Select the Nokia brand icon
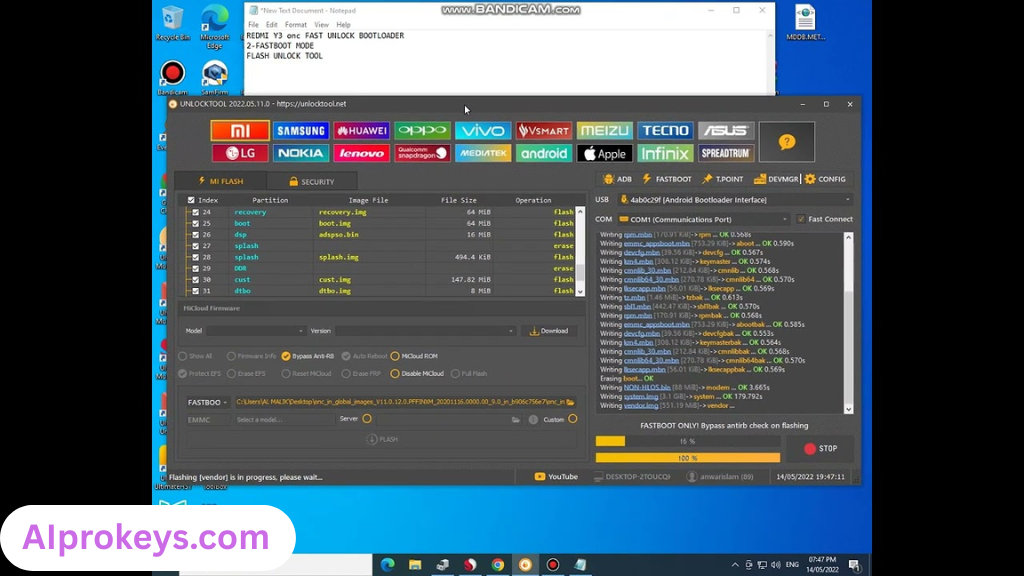1024x576 pixels. 301,153
